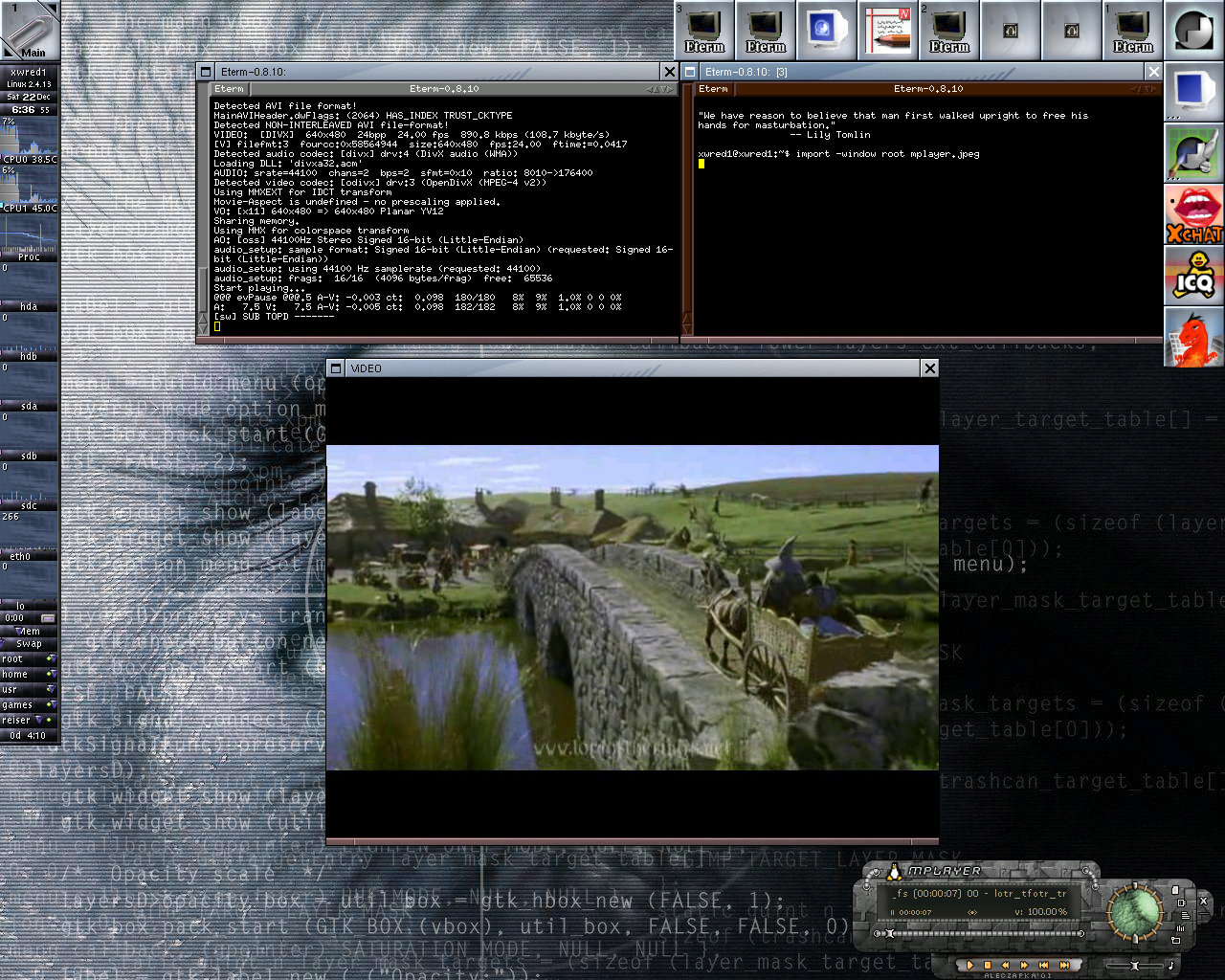Click the Main paperclip dock icon
This screenshot has width=1225, height=980.
tap(30, 30)
